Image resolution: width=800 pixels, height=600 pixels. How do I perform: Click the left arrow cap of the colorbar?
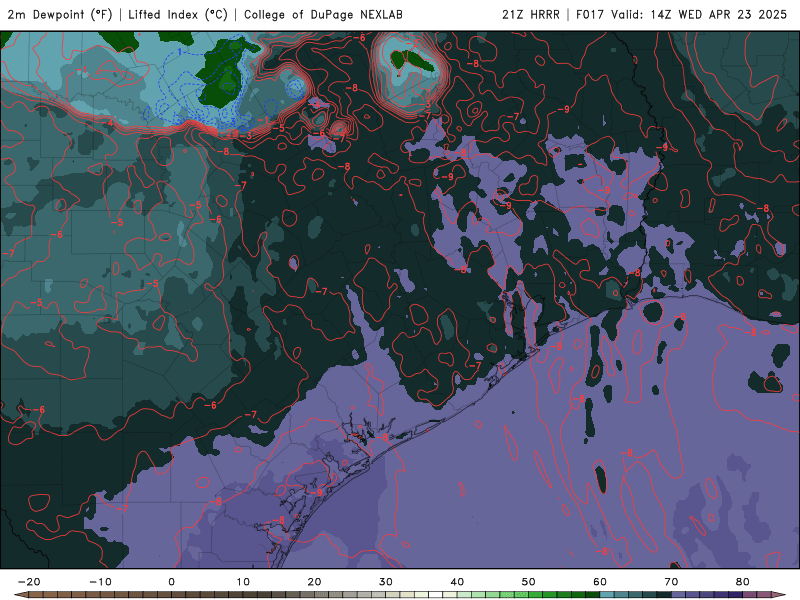tap(21, 595)
